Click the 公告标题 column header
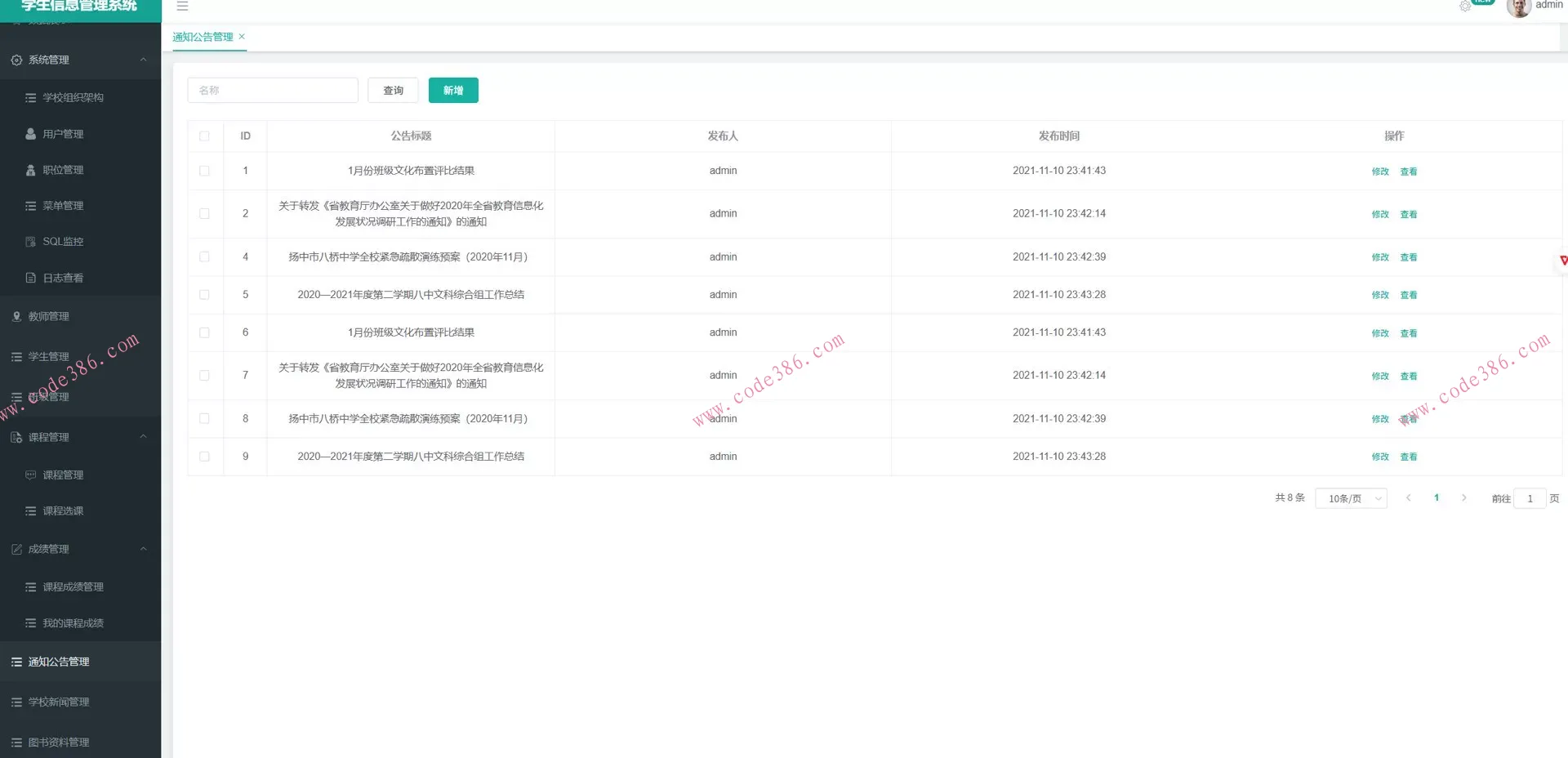This screenshot has height=758, width=1568. coord(411,136)
